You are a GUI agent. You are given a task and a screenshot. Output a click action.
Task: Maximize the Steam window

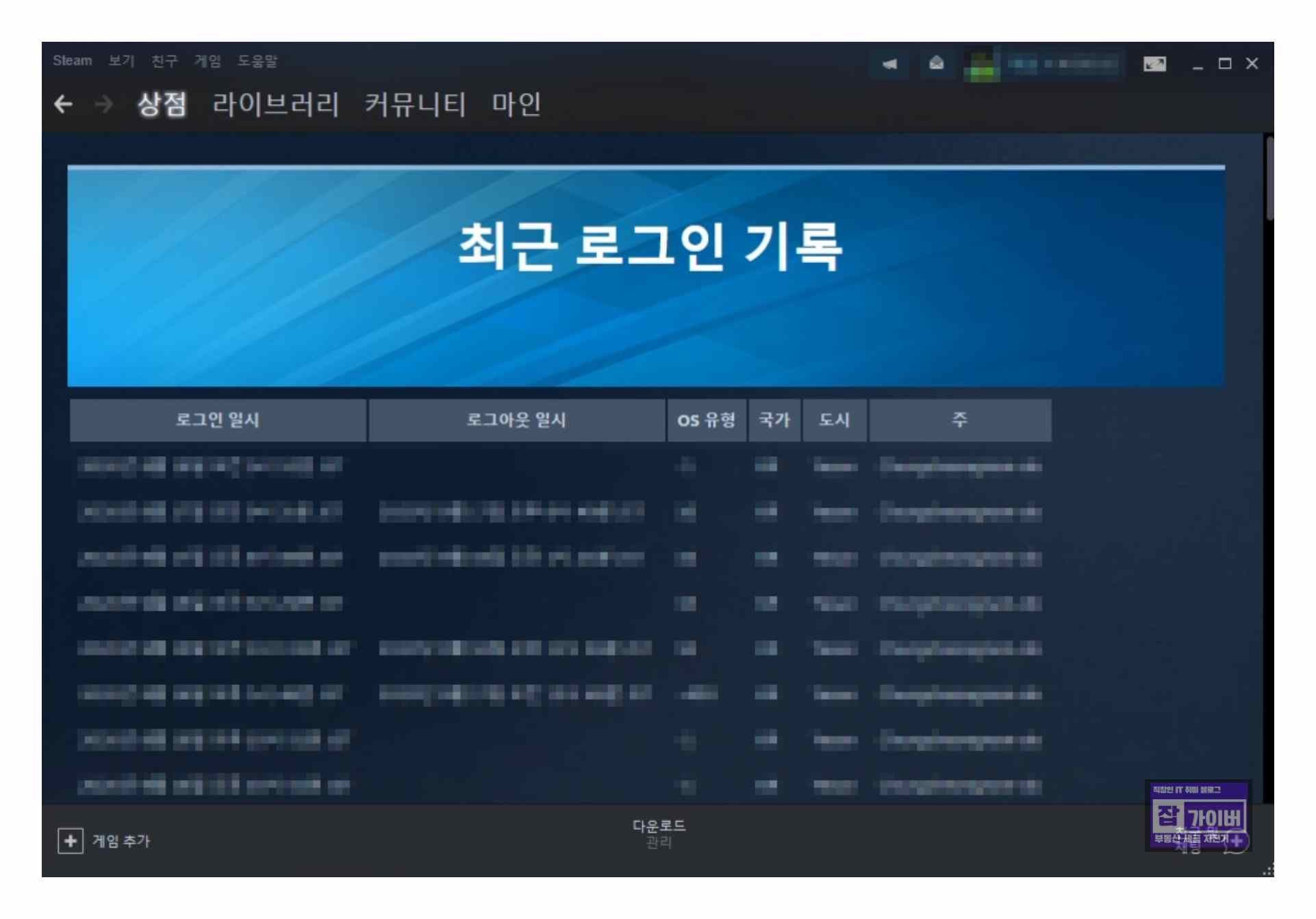click(1225, 64)
